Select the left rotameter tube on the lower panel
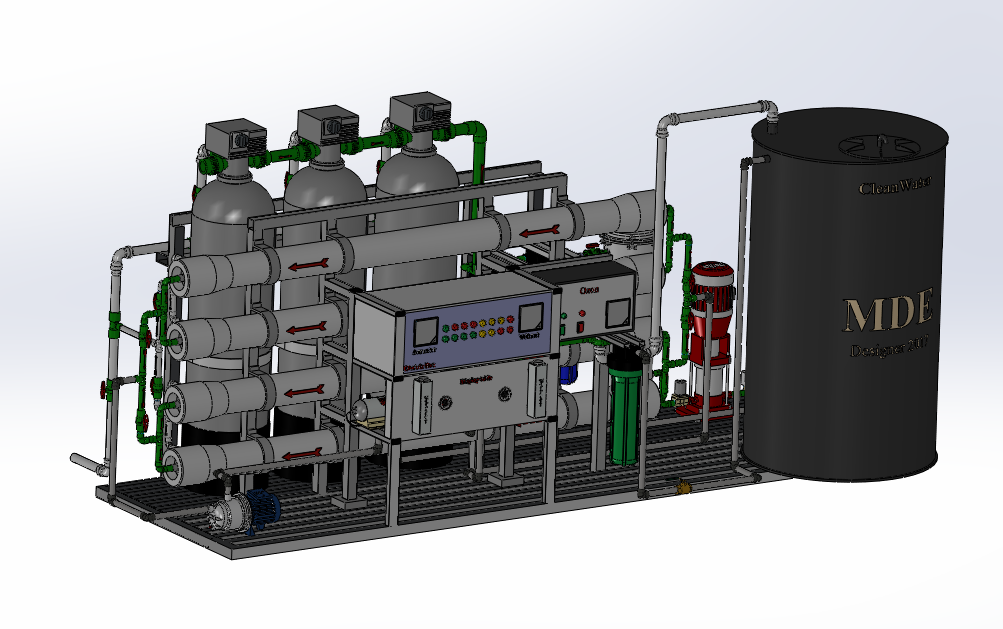1003x629 pixels. point(424,406)
